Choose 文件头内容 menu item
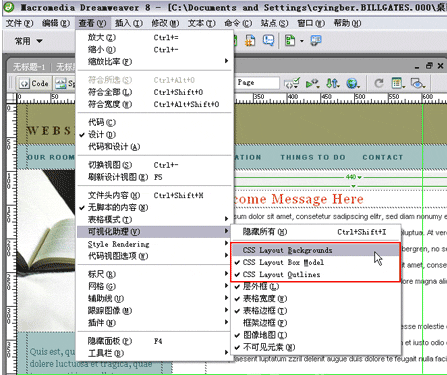The image size is (447, 375). [x=154, y=195]
